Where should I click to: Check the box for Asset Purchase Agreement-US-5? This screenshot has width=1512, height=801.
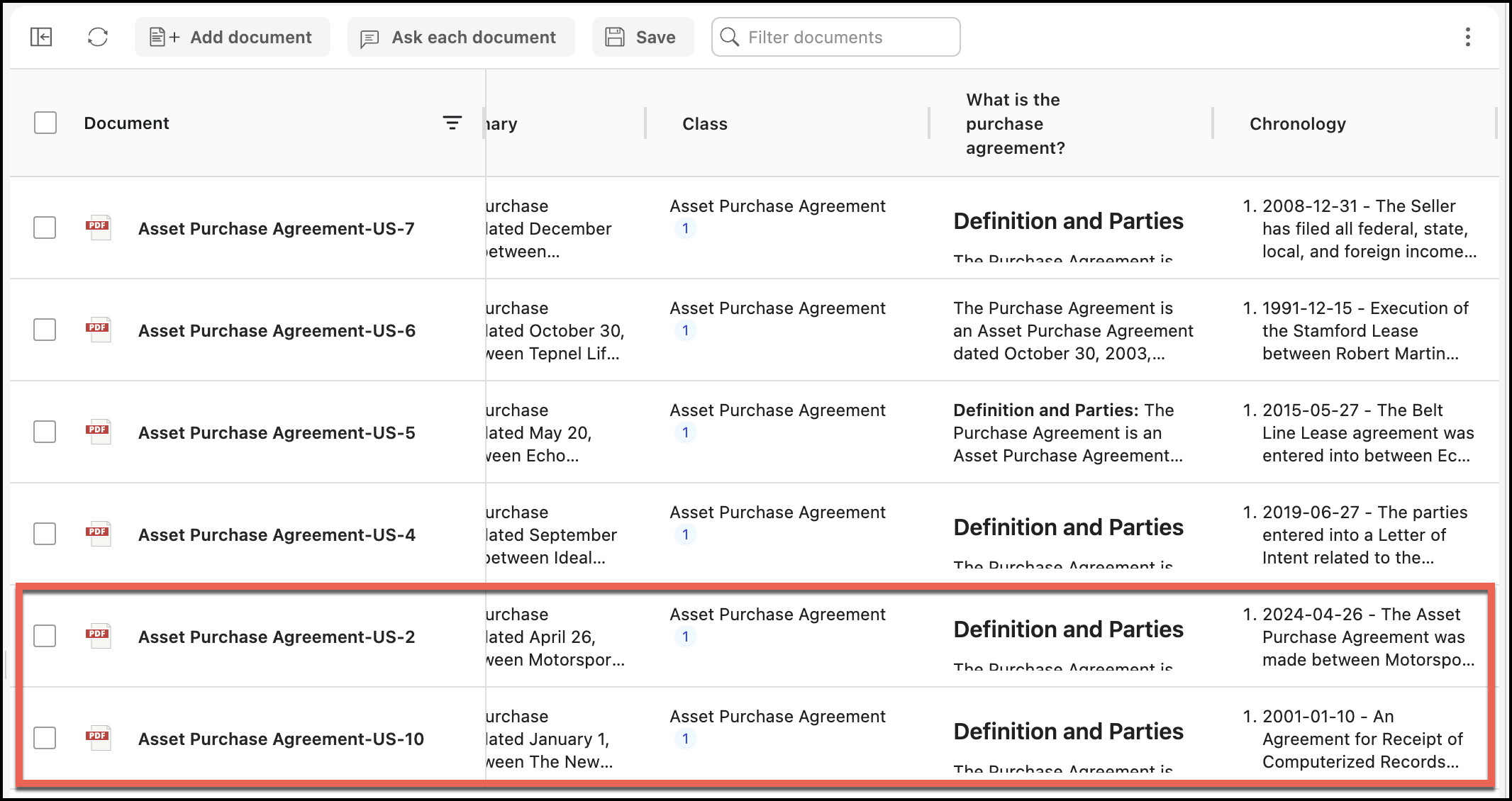coord(45,432)
